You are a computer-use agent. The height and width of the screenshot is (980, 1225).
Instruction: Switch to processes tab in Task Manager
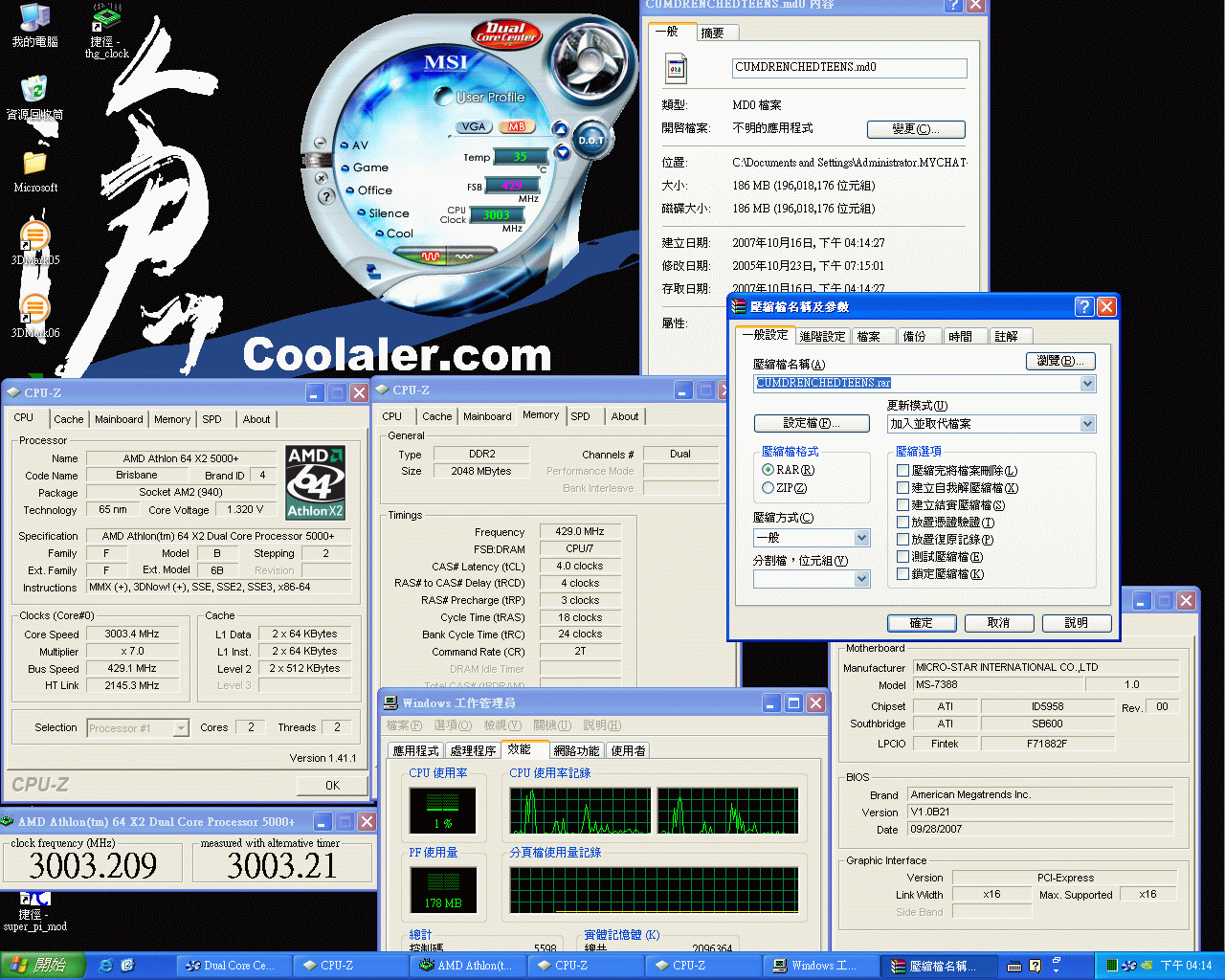tap(473, 751)
